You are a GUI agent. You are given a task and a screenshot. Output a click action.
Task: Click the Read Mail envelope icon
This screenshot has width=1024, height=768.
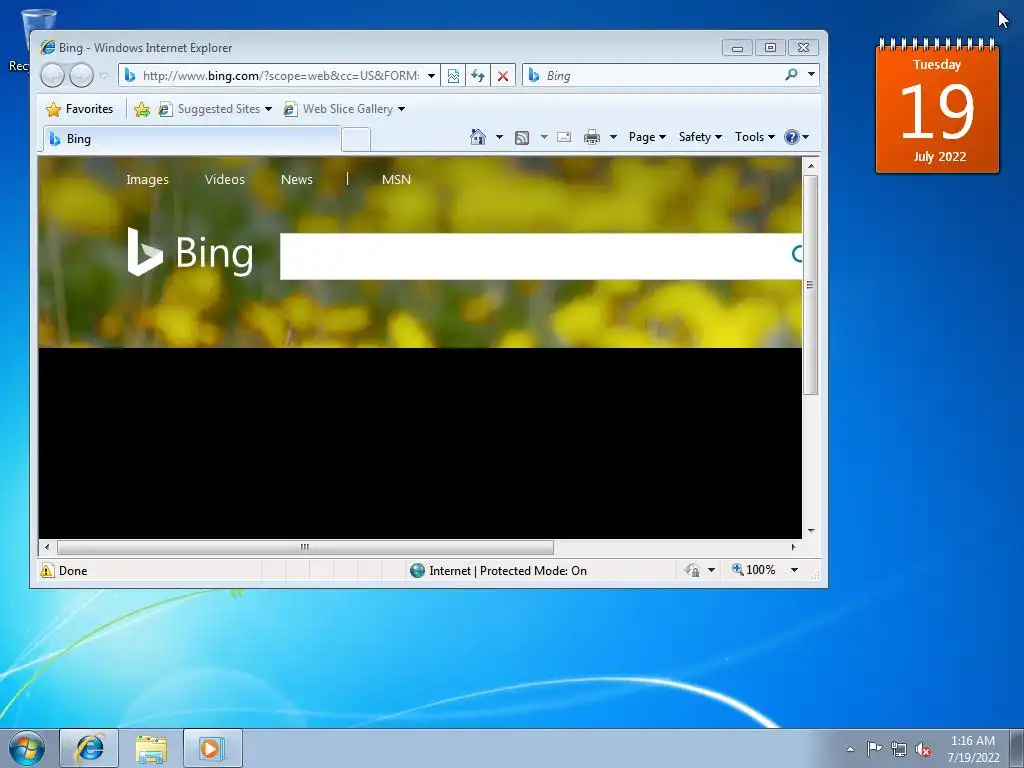point(564,137)
